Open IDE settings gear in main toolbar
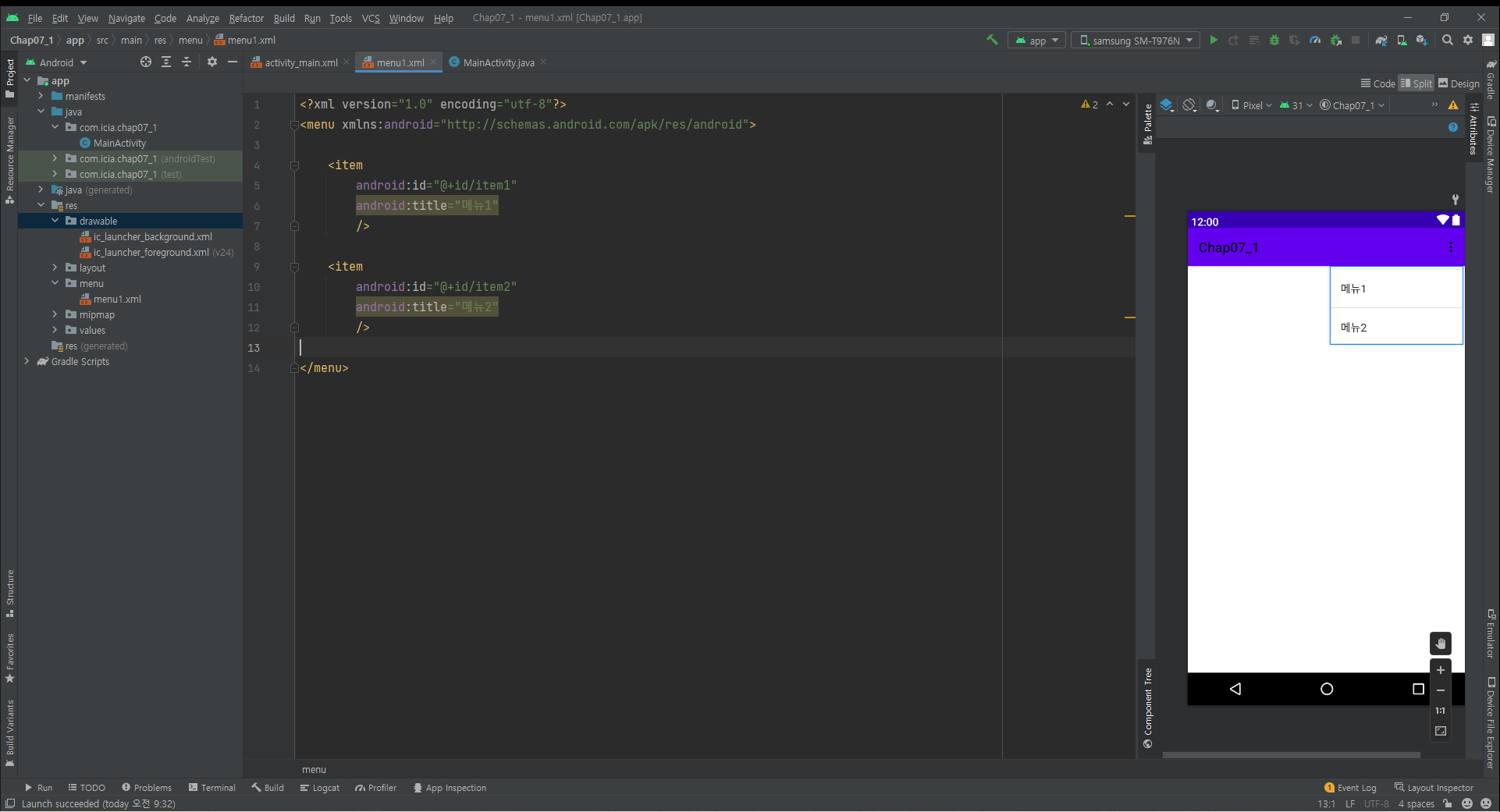Viewport: 1500px width, 812px height. pyautogui.click(x=1468, y=40)
